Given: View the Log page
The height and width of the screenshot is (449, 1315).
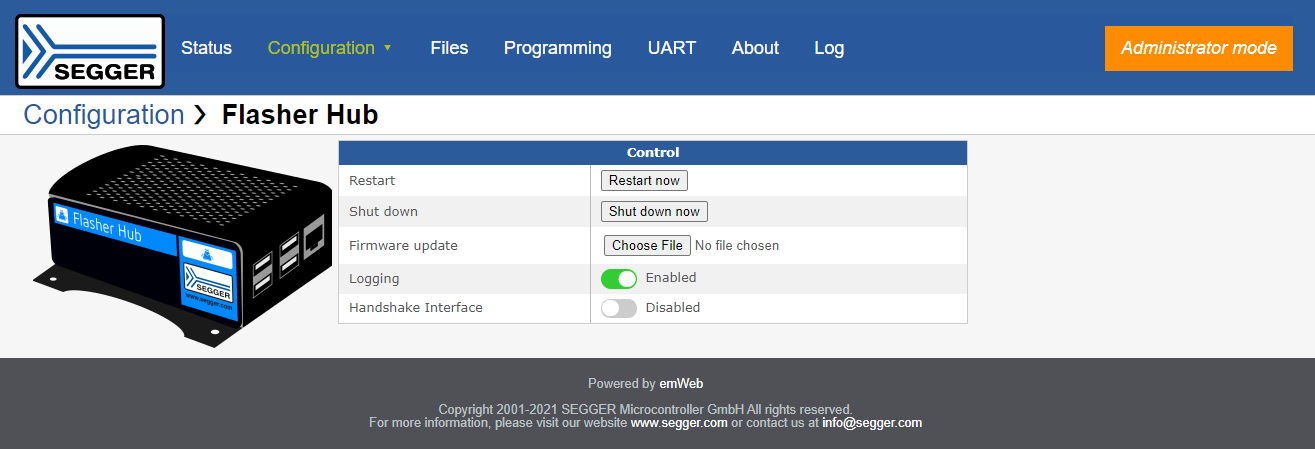Looking at the screenshot, I should pyautogui.click(x=829, y=48).
